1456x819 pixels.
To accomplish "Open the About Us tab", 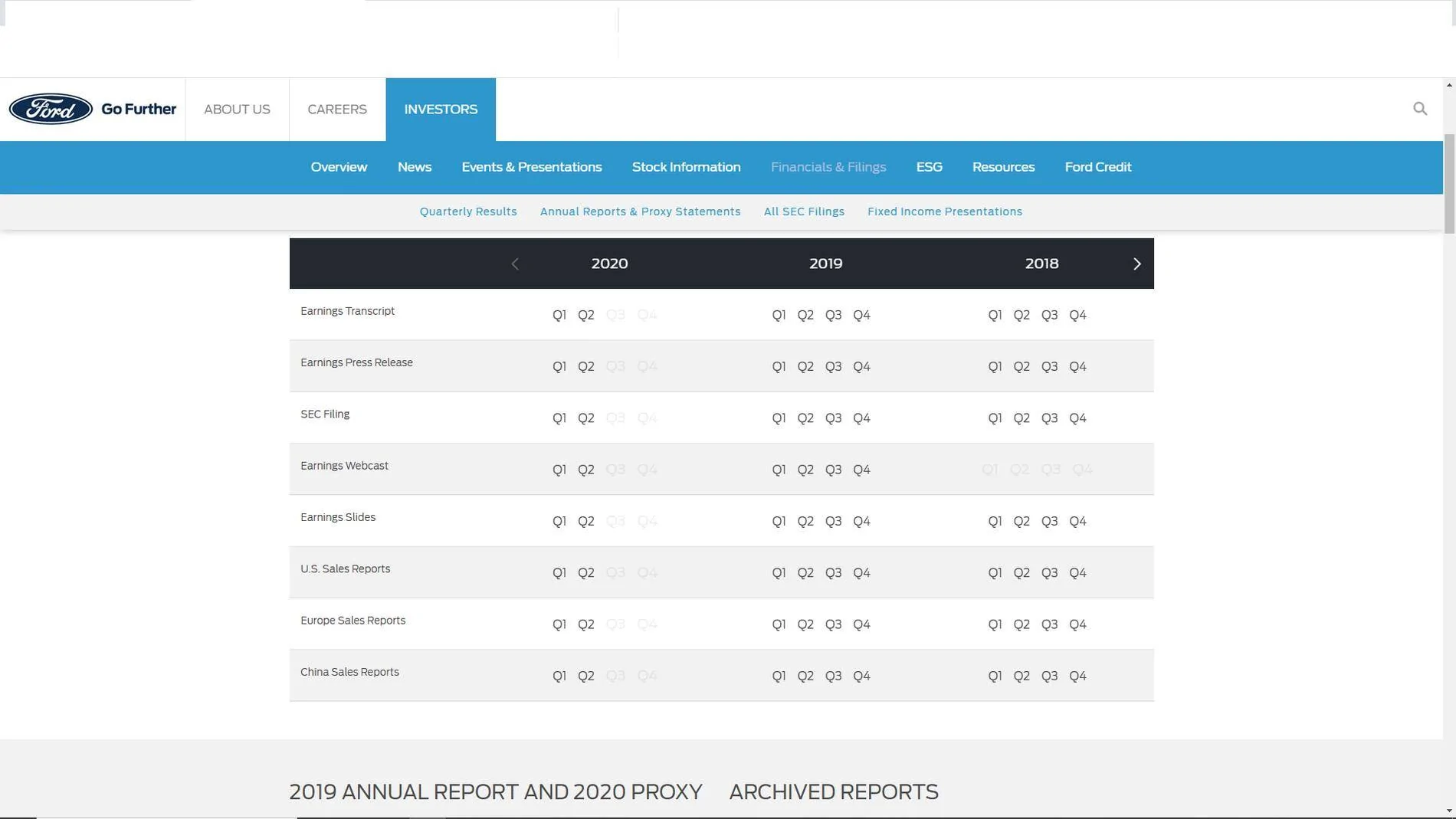I will point(237,109).
